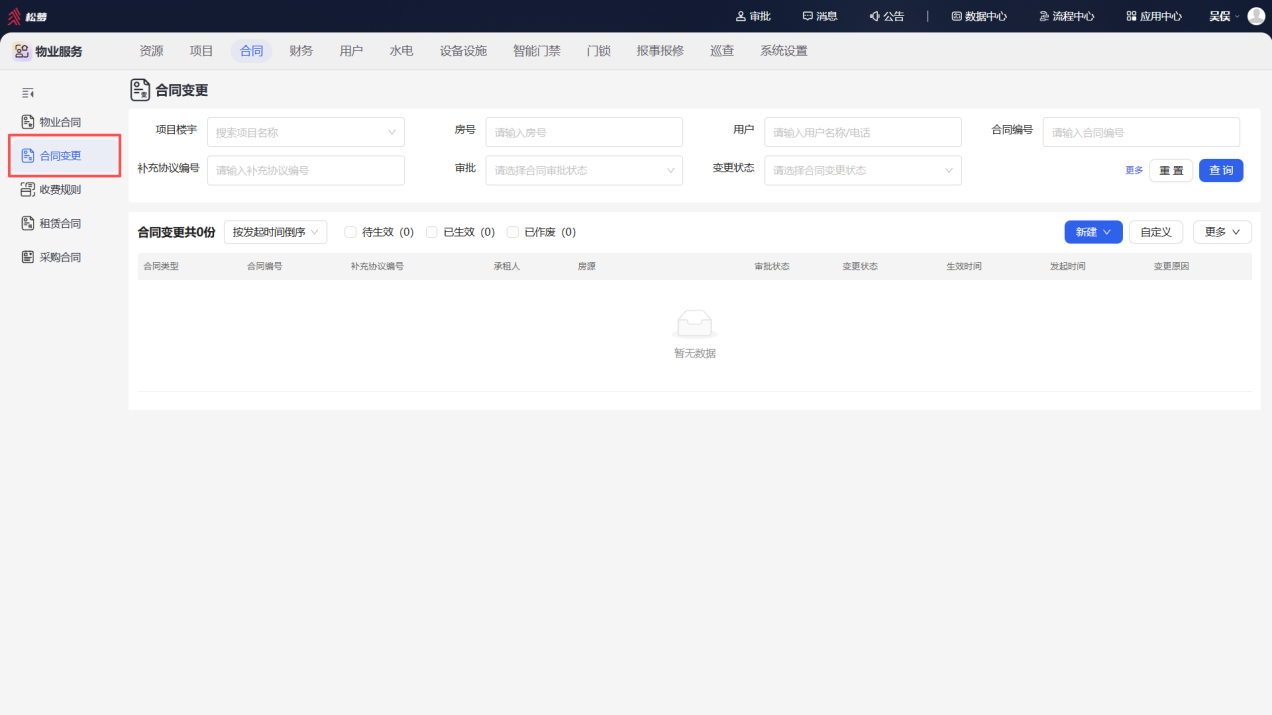
Task: Expand the 新建 button dropdown
Action: tap(1093, 232)
